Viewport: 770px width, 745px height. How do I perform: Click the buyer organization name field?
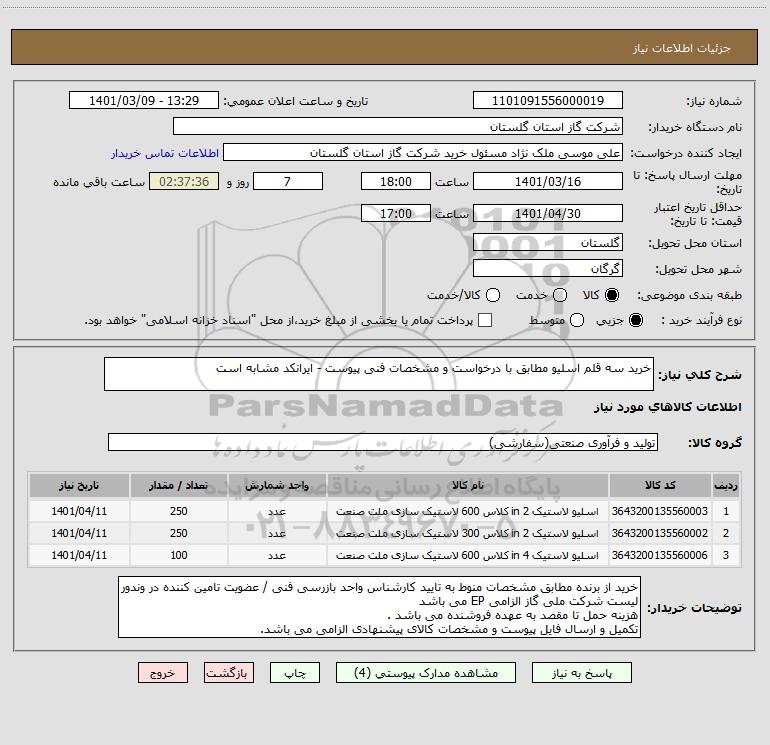point(398,127)
